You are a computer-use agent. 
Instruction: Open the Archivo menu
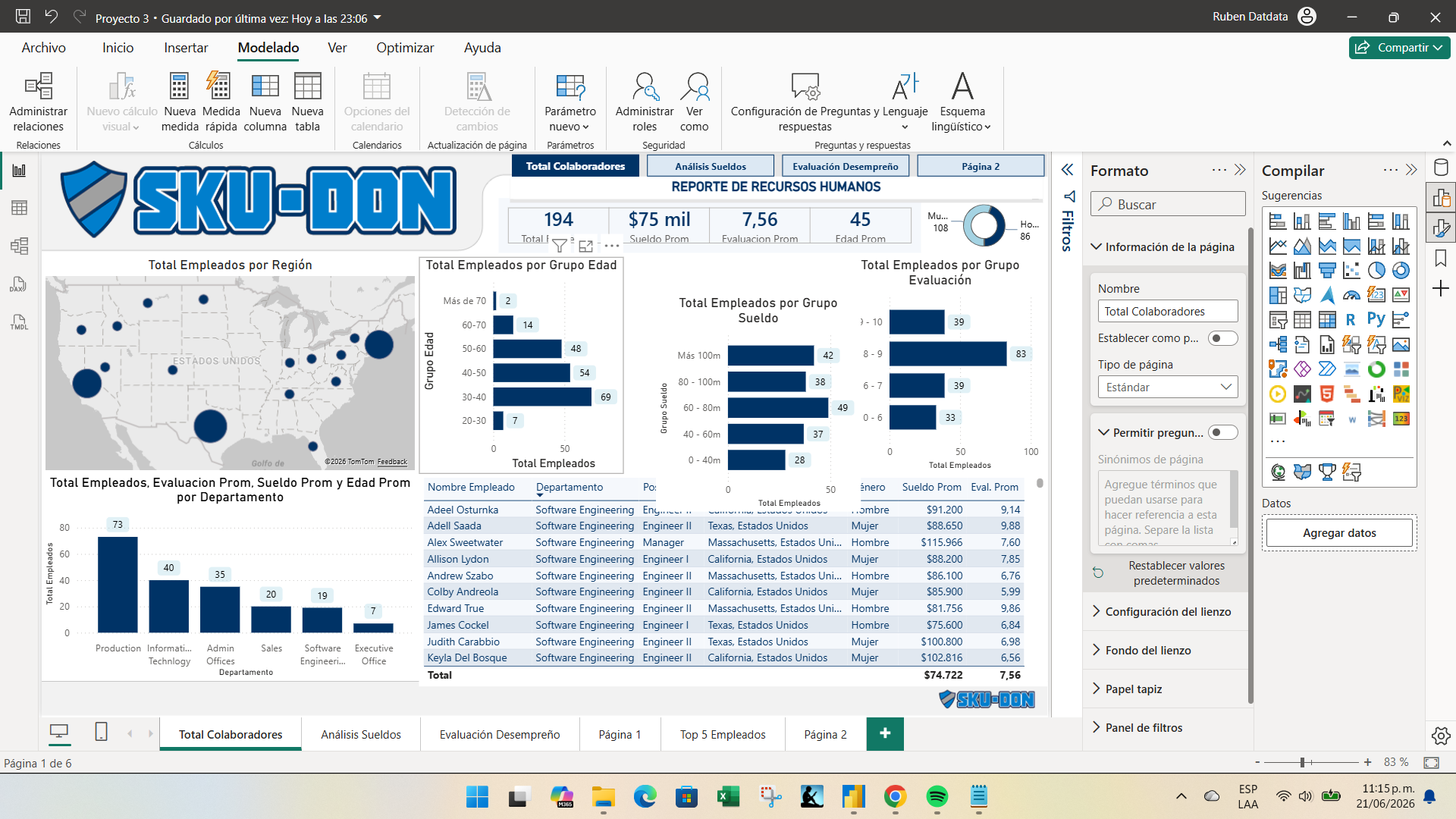click(x=43, y=48)
